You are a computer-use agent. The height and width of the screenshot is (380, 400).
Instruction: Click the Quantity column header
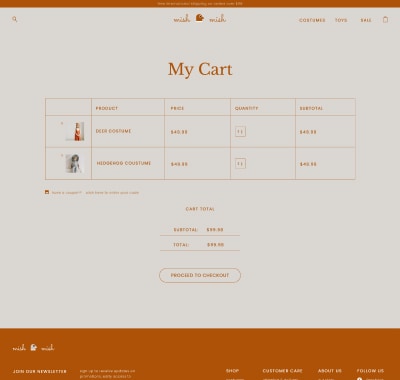click(x=246, y=108)
